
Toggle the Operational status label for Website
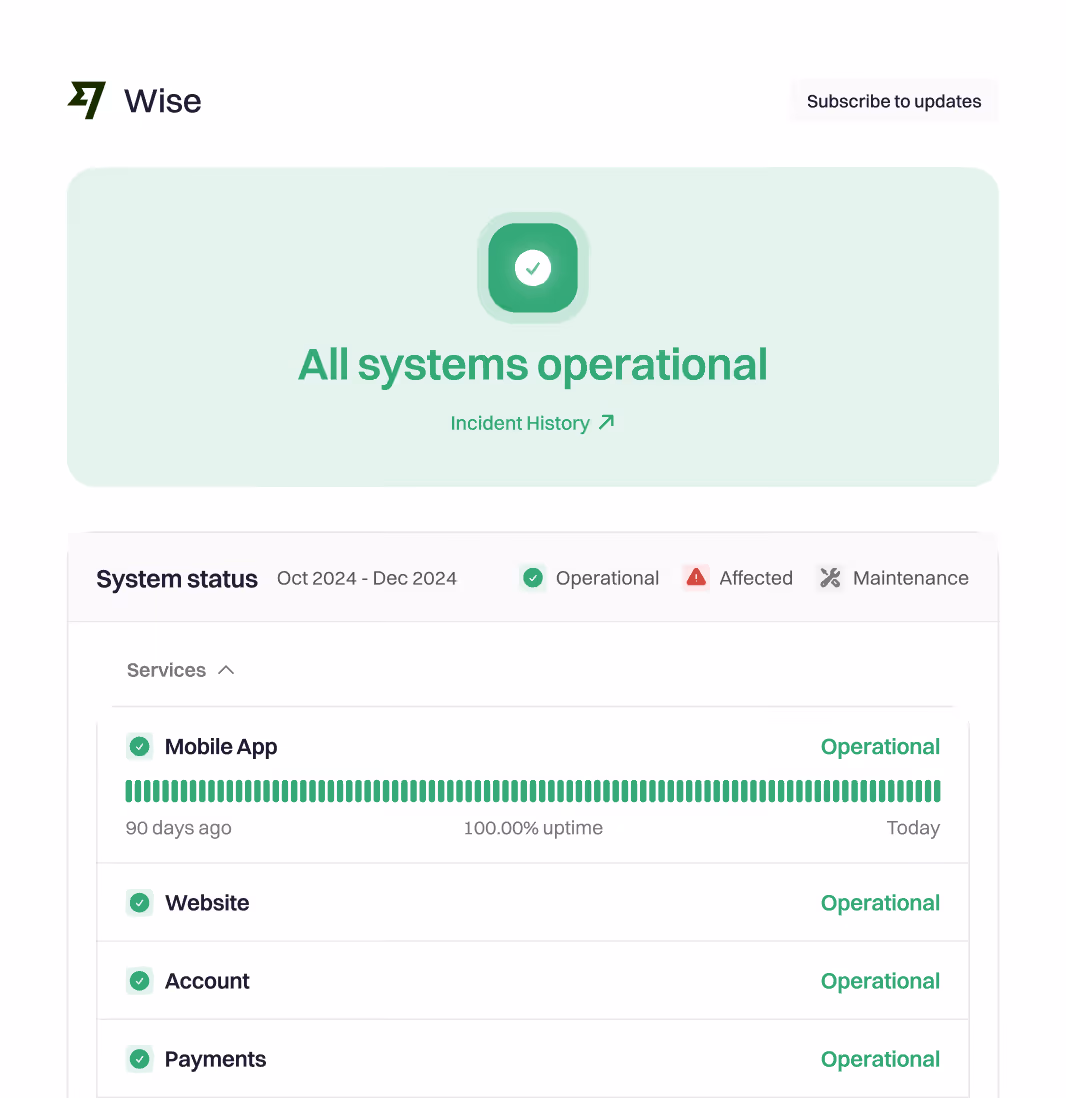pyautogui.click(x=880, y=902)
